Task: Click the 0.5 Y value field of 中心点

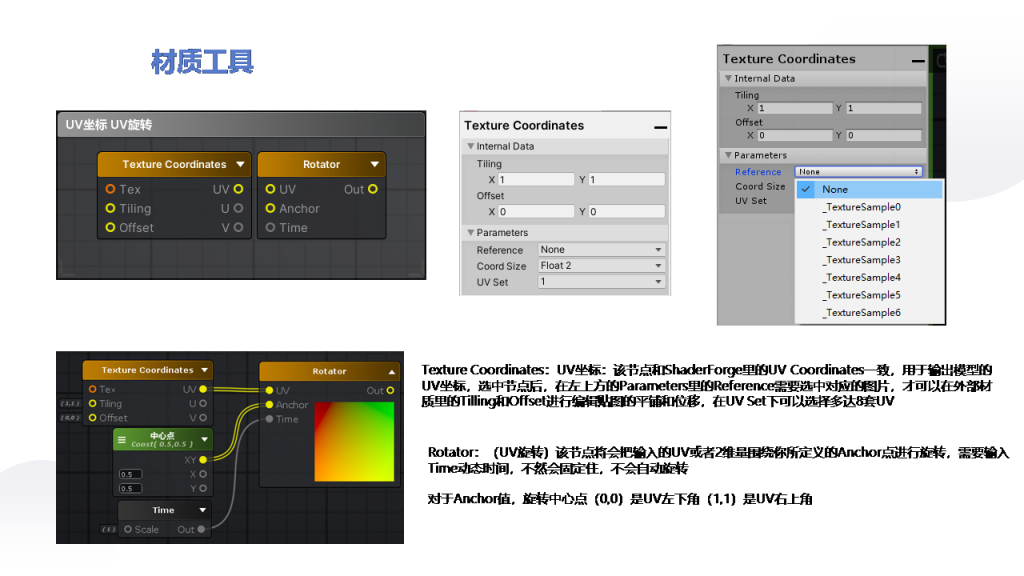Action: pyautogui.click(x=130, y=488)
